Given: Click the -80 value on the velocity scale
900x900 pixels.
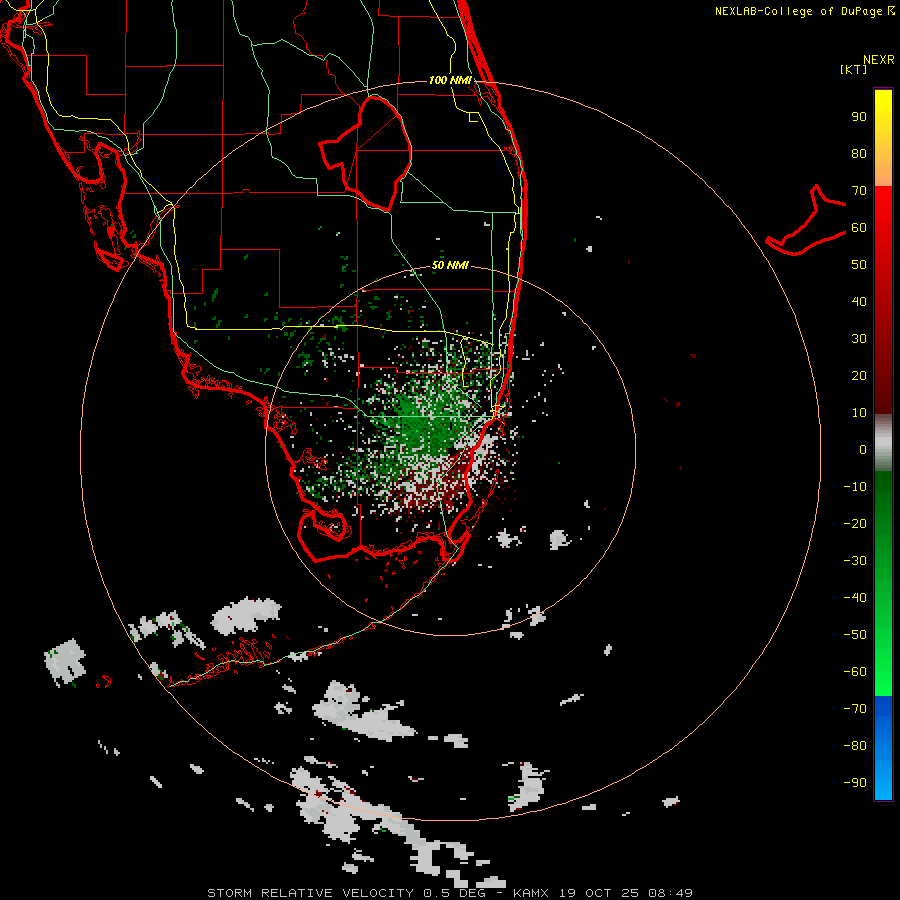Looking at the screenshot, I should point(855,746).
